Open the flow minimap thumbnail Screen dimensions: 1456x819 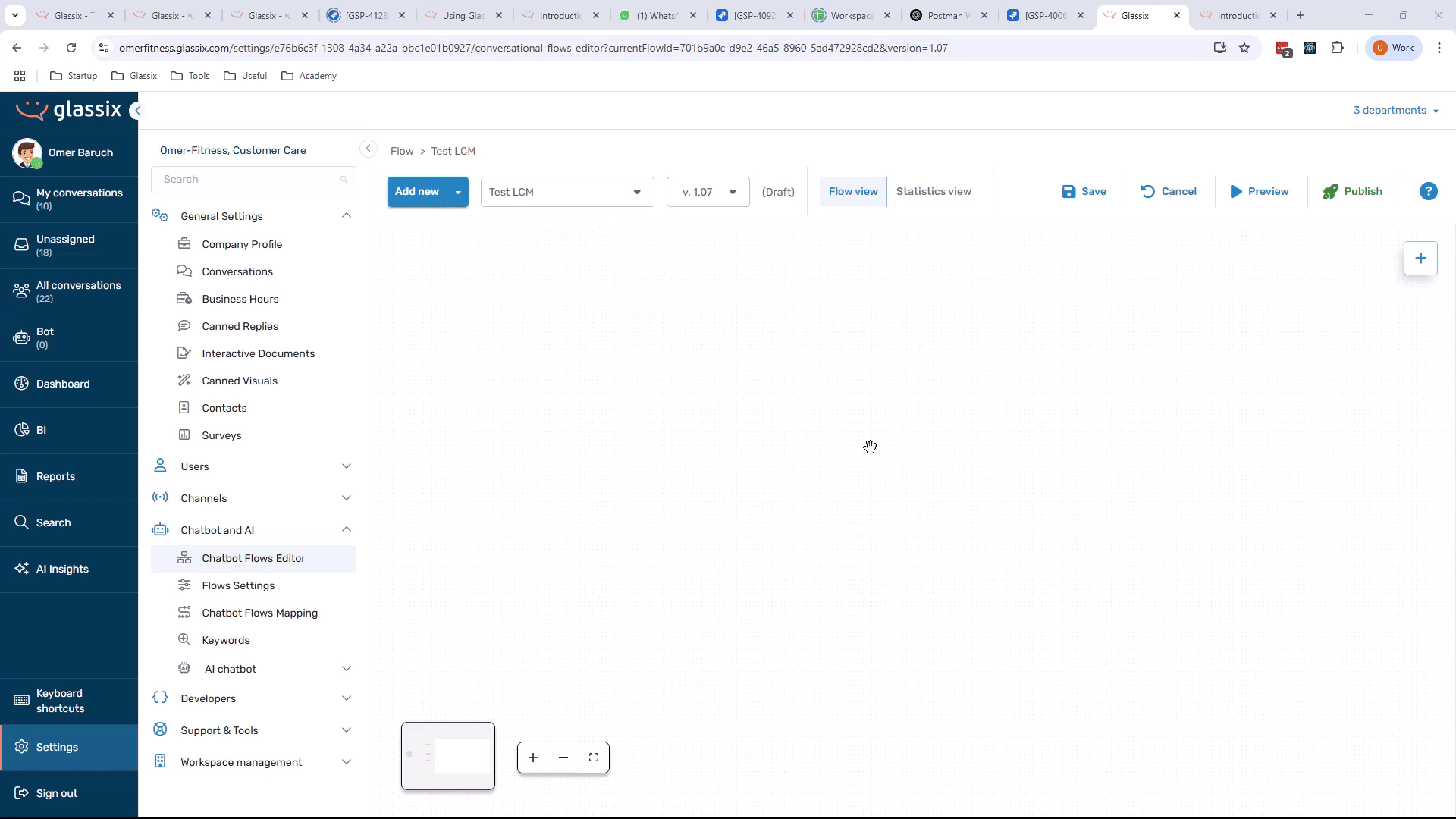click(x=448, y=756)
